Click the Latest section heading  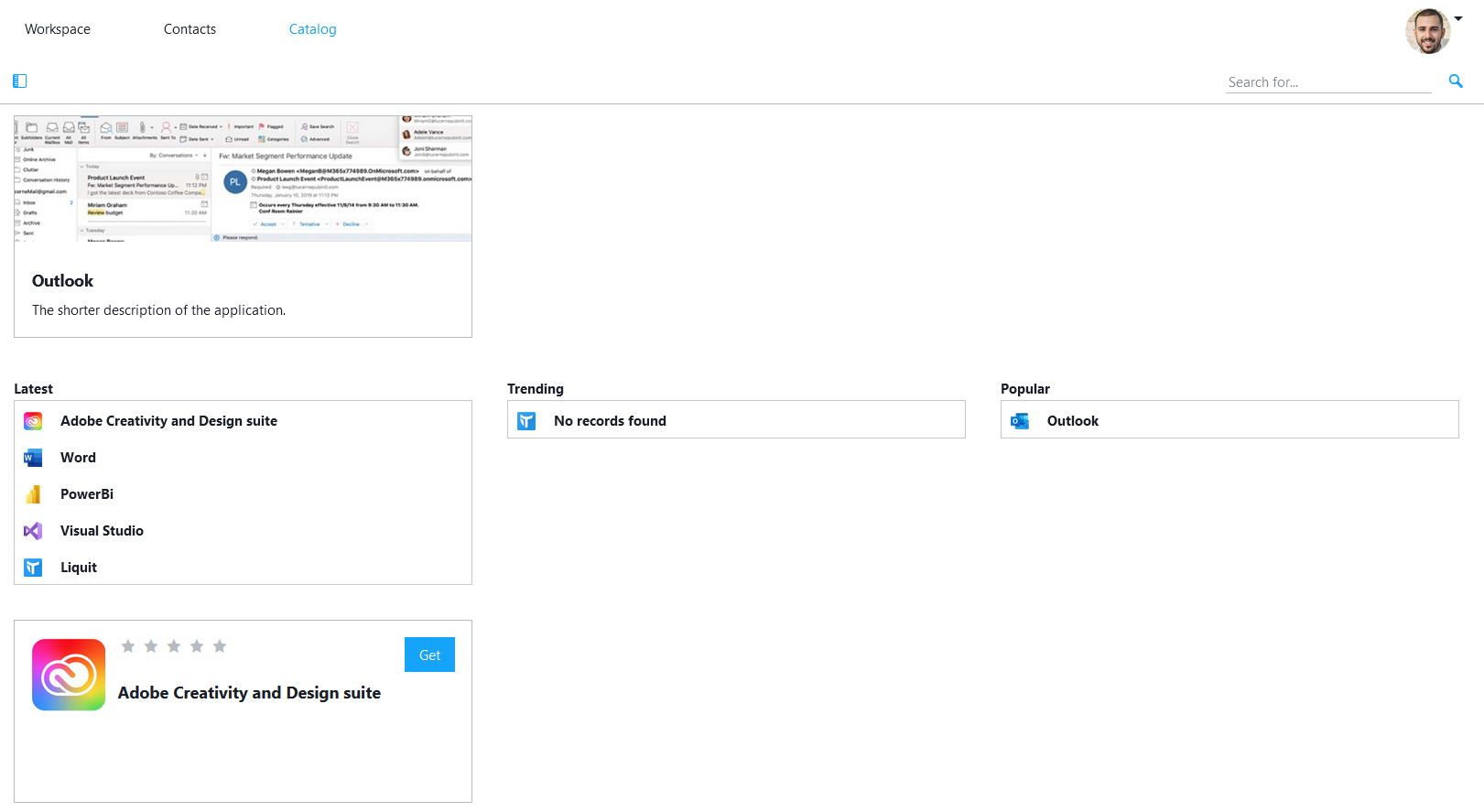pyautogui.click(x=33, y=389)
